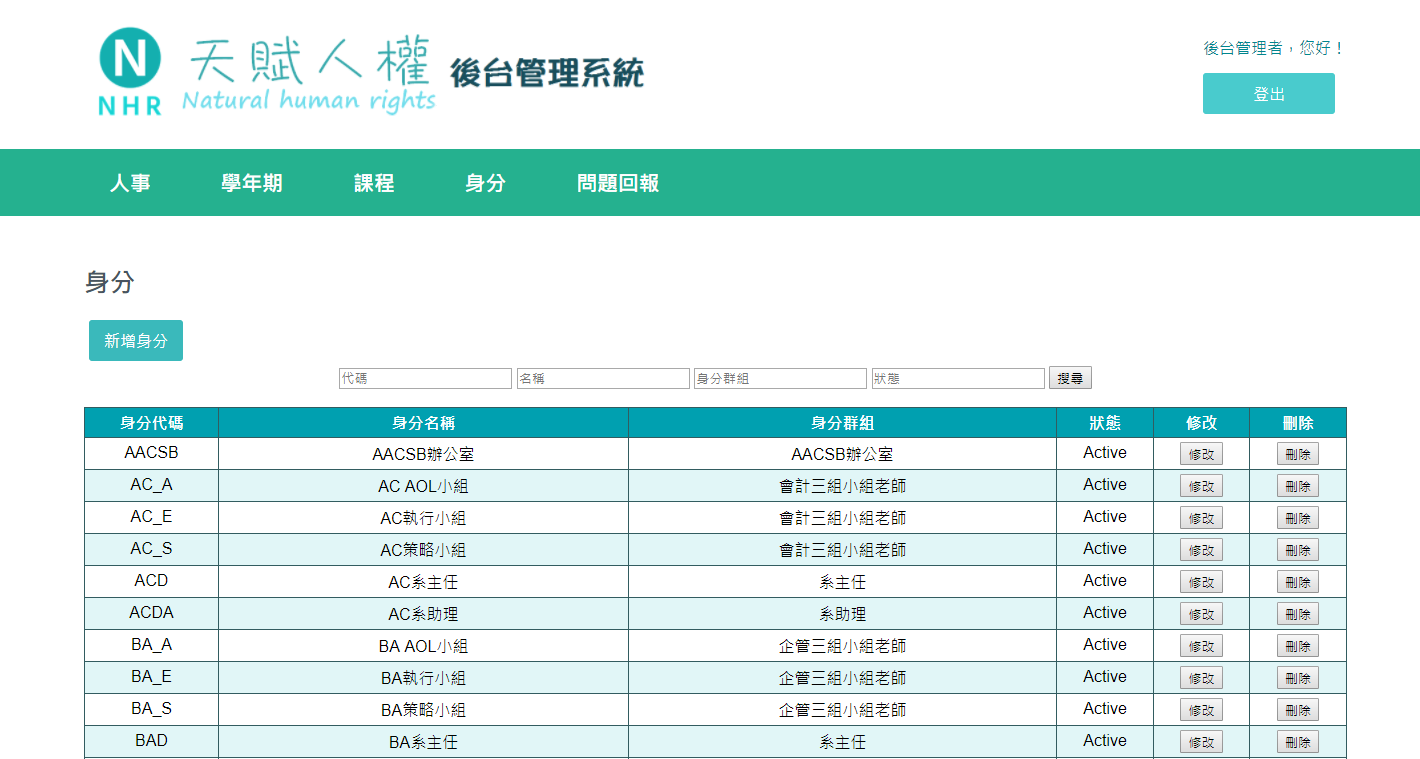Click 修改 for the AC_A row
1420x759 pixels.
coord(1201,486)
